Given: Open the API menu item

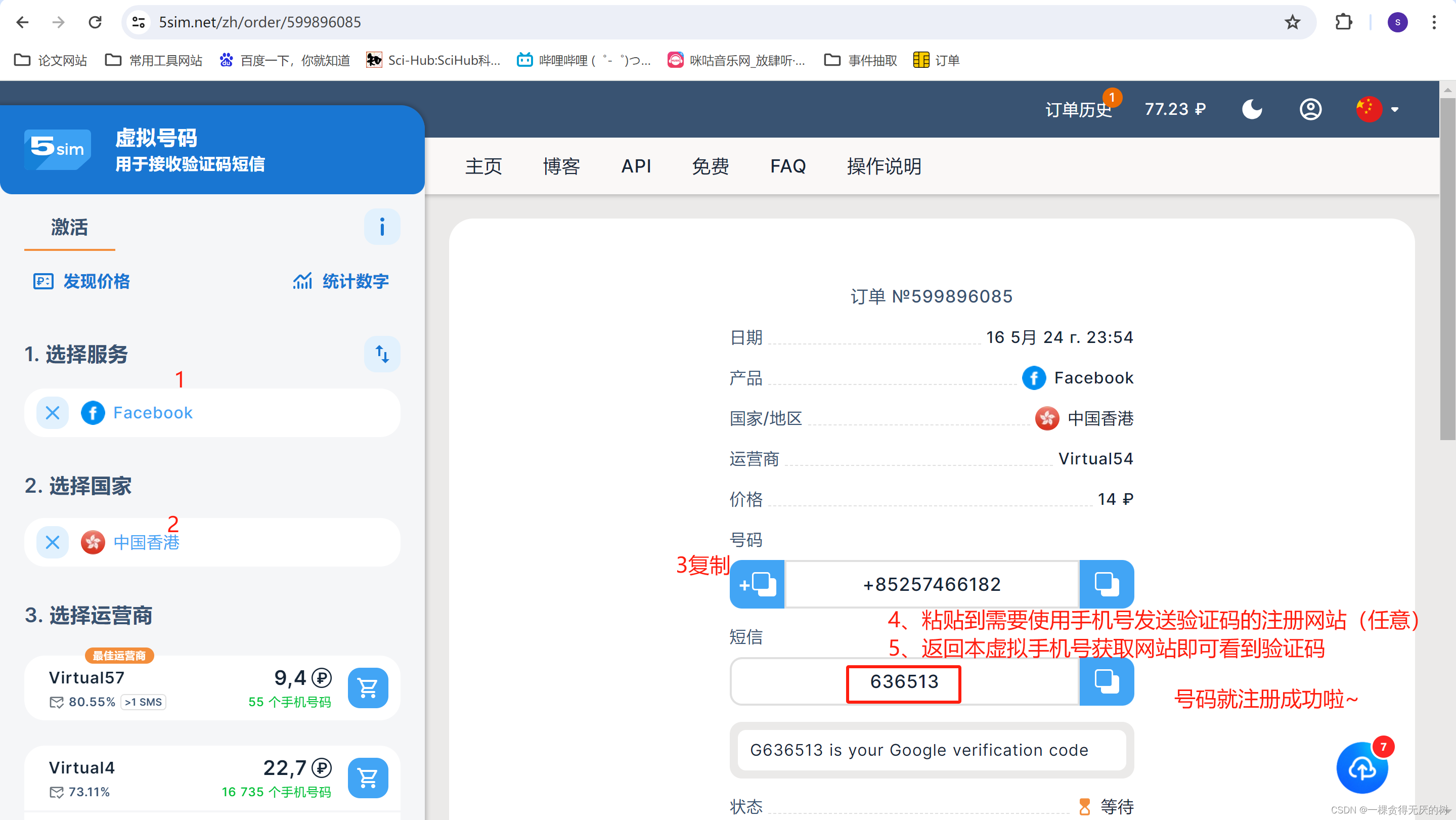Looking at the screenshot, I should pos(636,166).
